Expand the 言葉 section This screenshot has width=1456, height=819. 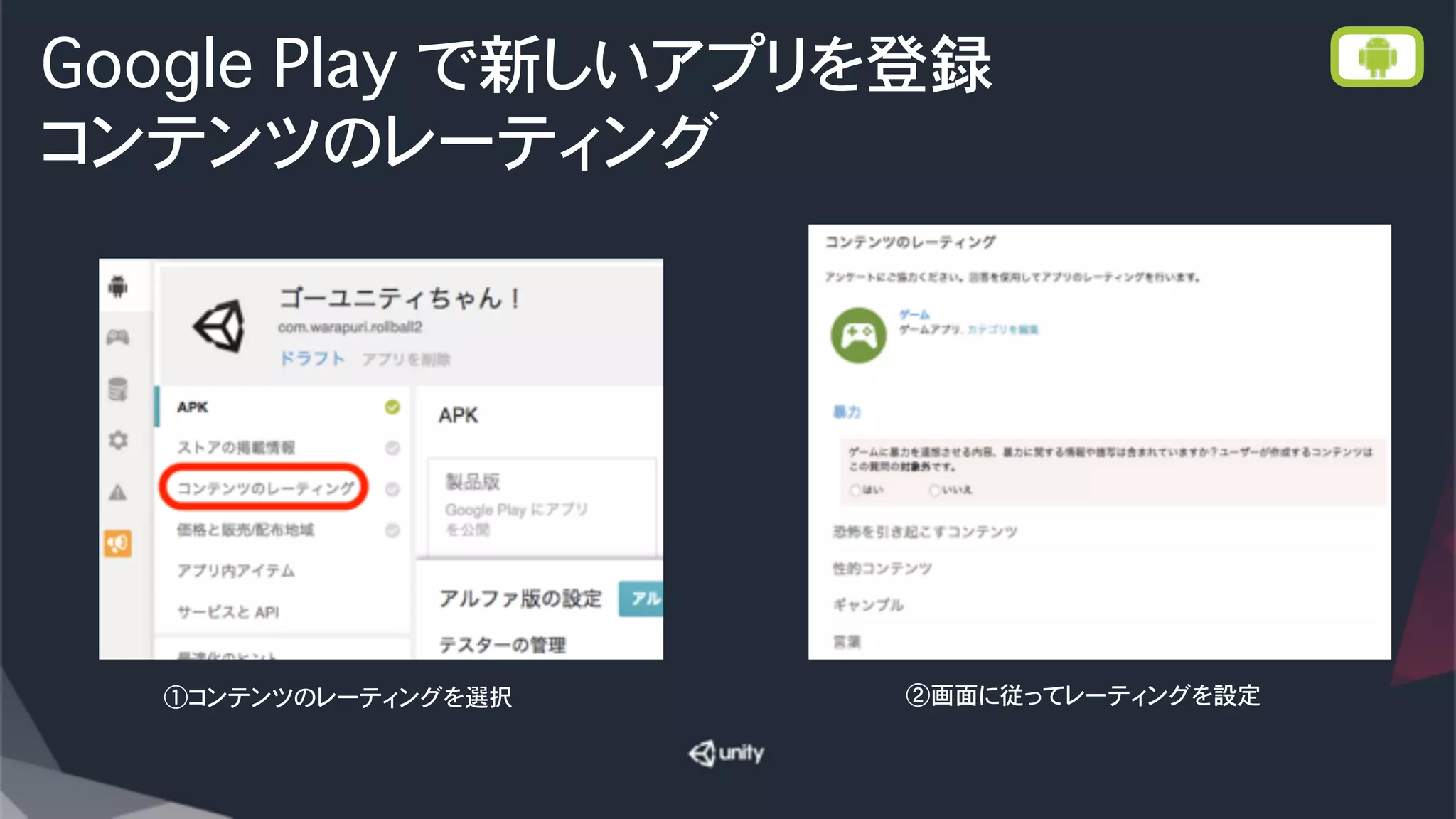pos(847,642)
